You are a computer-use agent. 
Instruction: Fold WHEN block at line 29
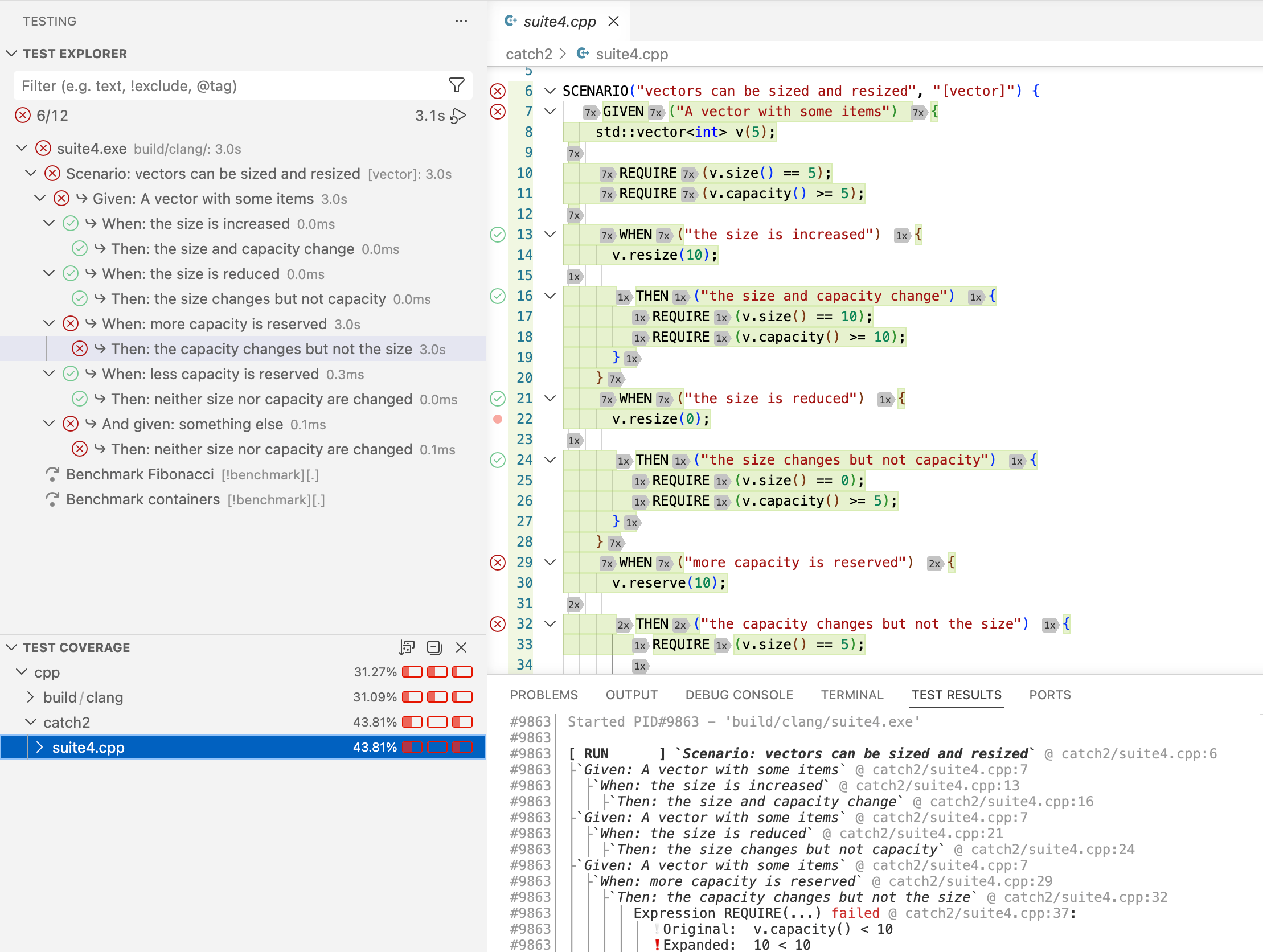pyautogui.click(x=550, y=562)
